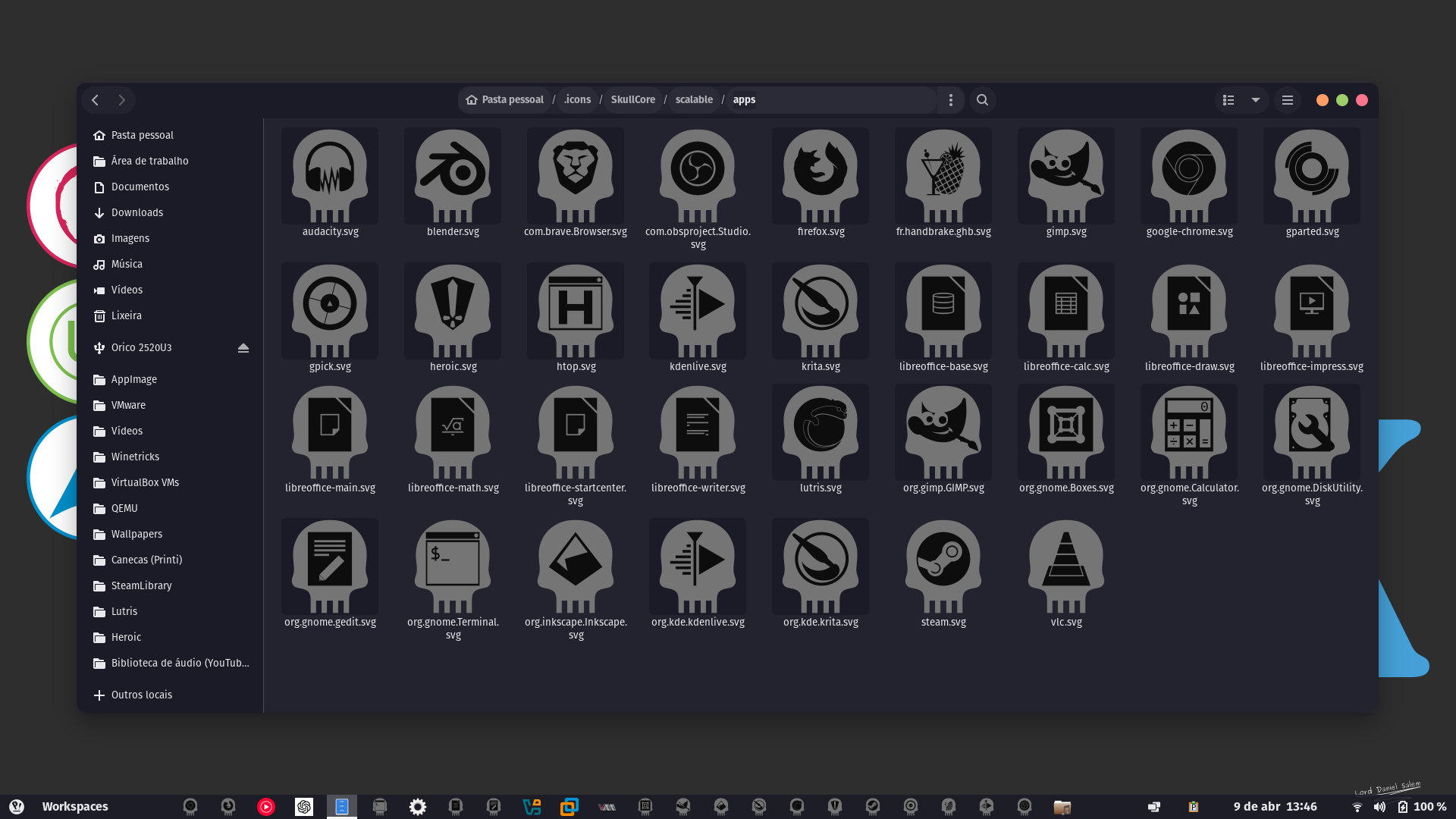Image resolution: width=1456 pixels, height=819 pixels.
Task: Open Imagens in sidebar
Action: [171, 238]
